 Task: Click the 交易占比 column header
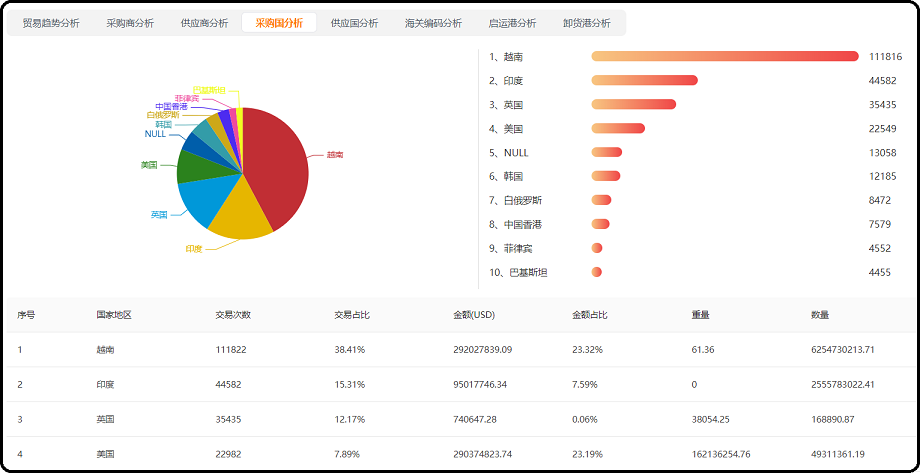pos(352,315)
